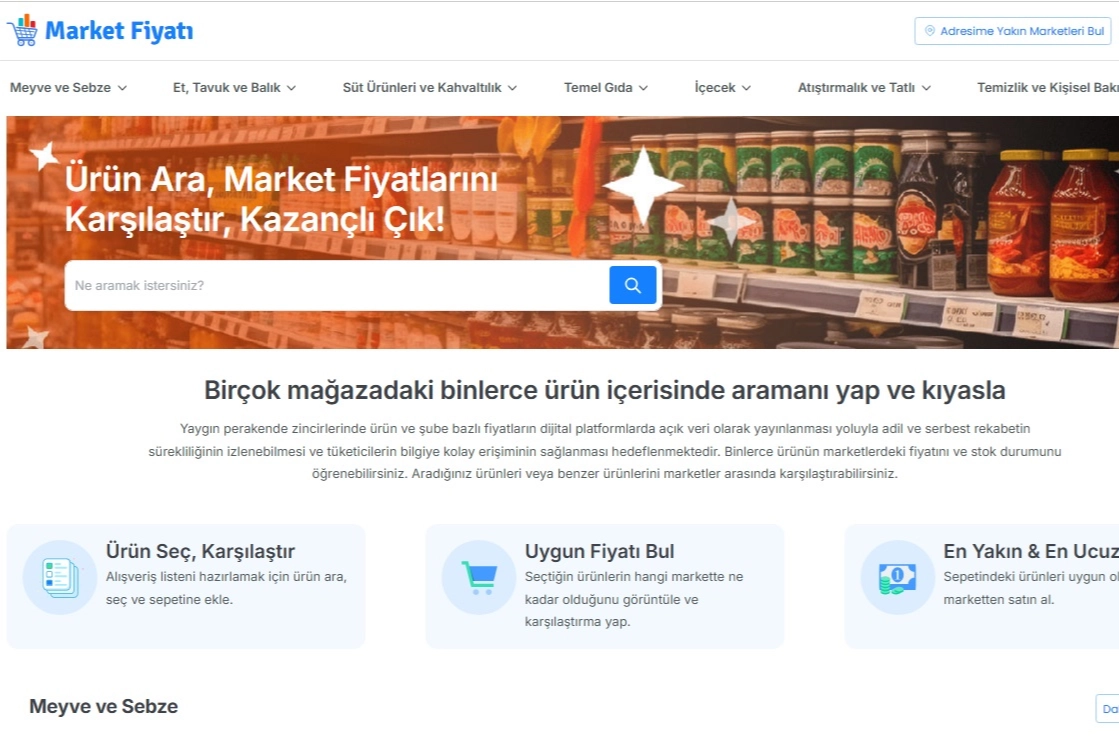This screenshot has width=1119, height=746.
Task: Open the Temel Gıda category menu
Action: [605, 88]
